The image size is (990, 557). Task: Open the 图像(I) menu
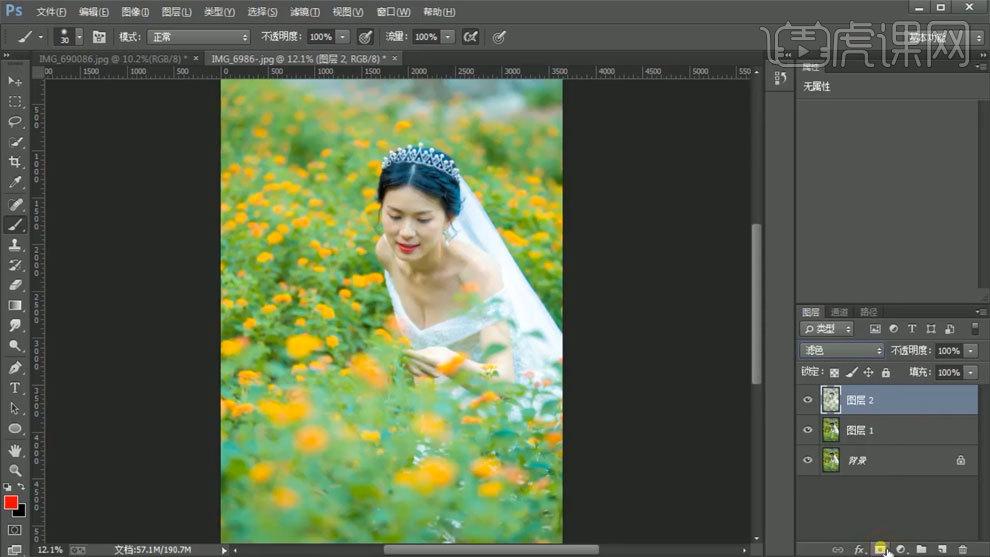(135, 12)
